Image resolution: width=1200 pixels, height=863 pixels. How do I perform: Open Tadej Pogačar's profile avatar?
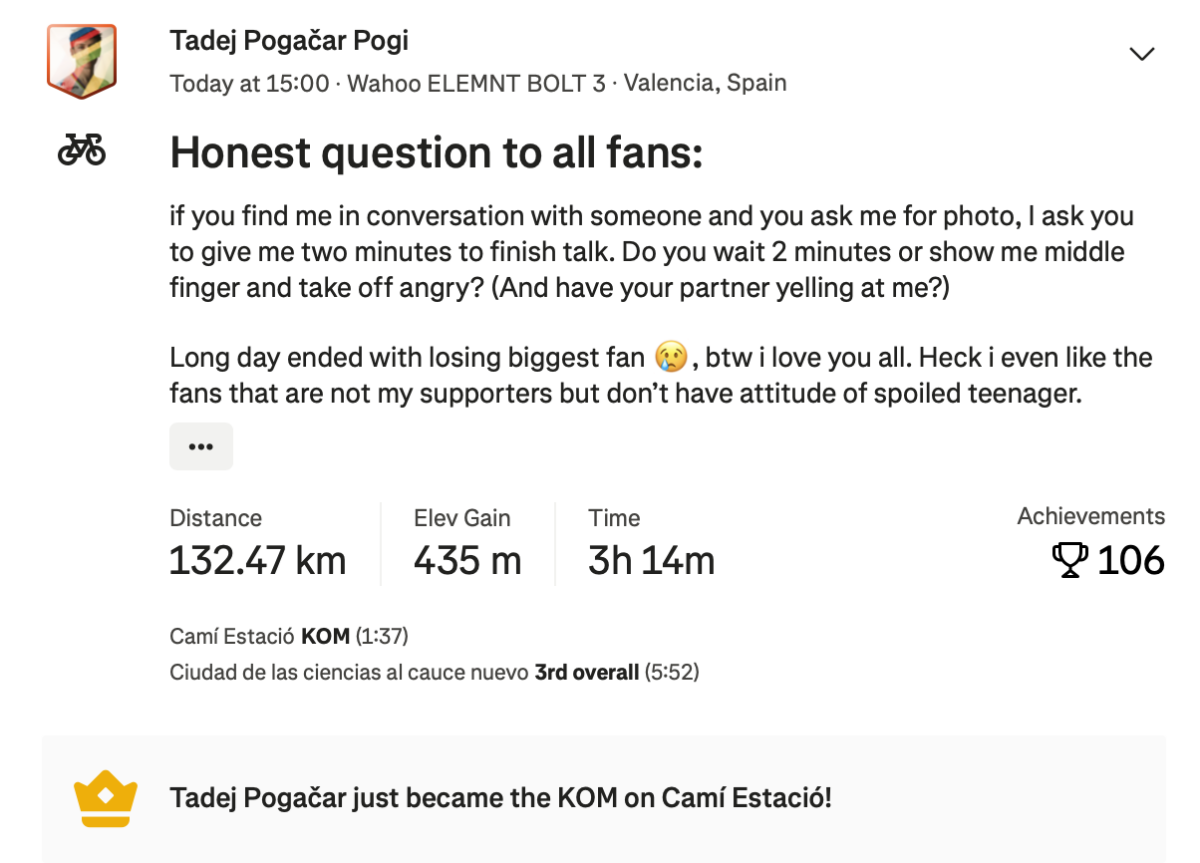pyautogui.click(x=83, y=59)
